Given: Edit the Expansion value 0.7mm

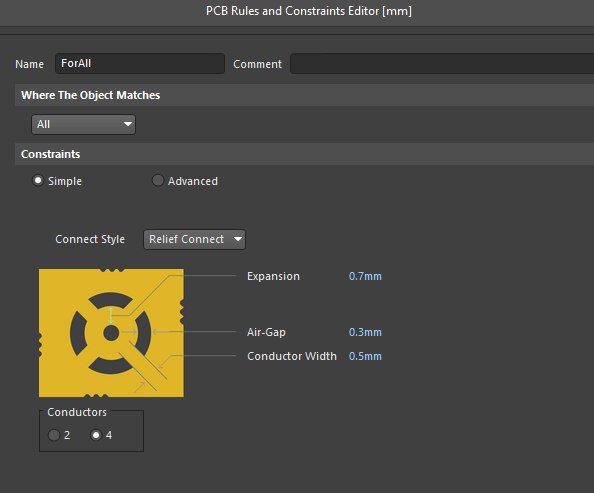Looking at the screenshot, I should pyautogui.click(x=365, y=276).
